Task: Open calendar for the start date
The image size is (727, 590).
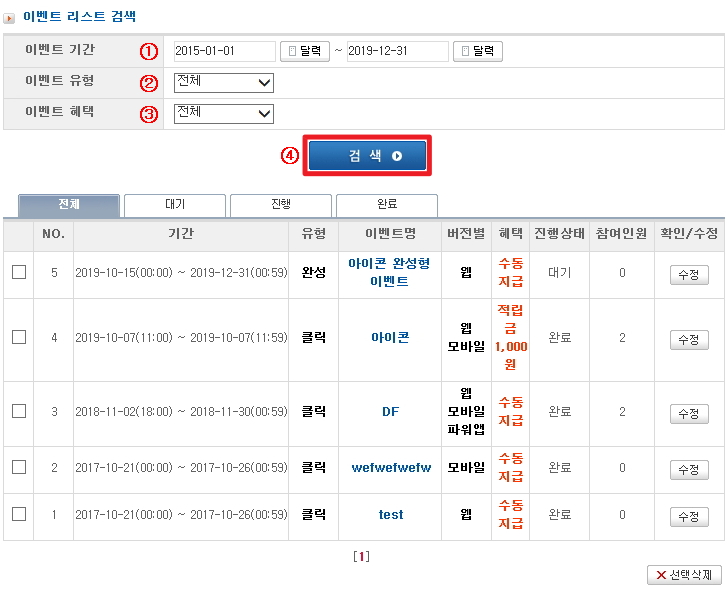Action: pos(305,51)
